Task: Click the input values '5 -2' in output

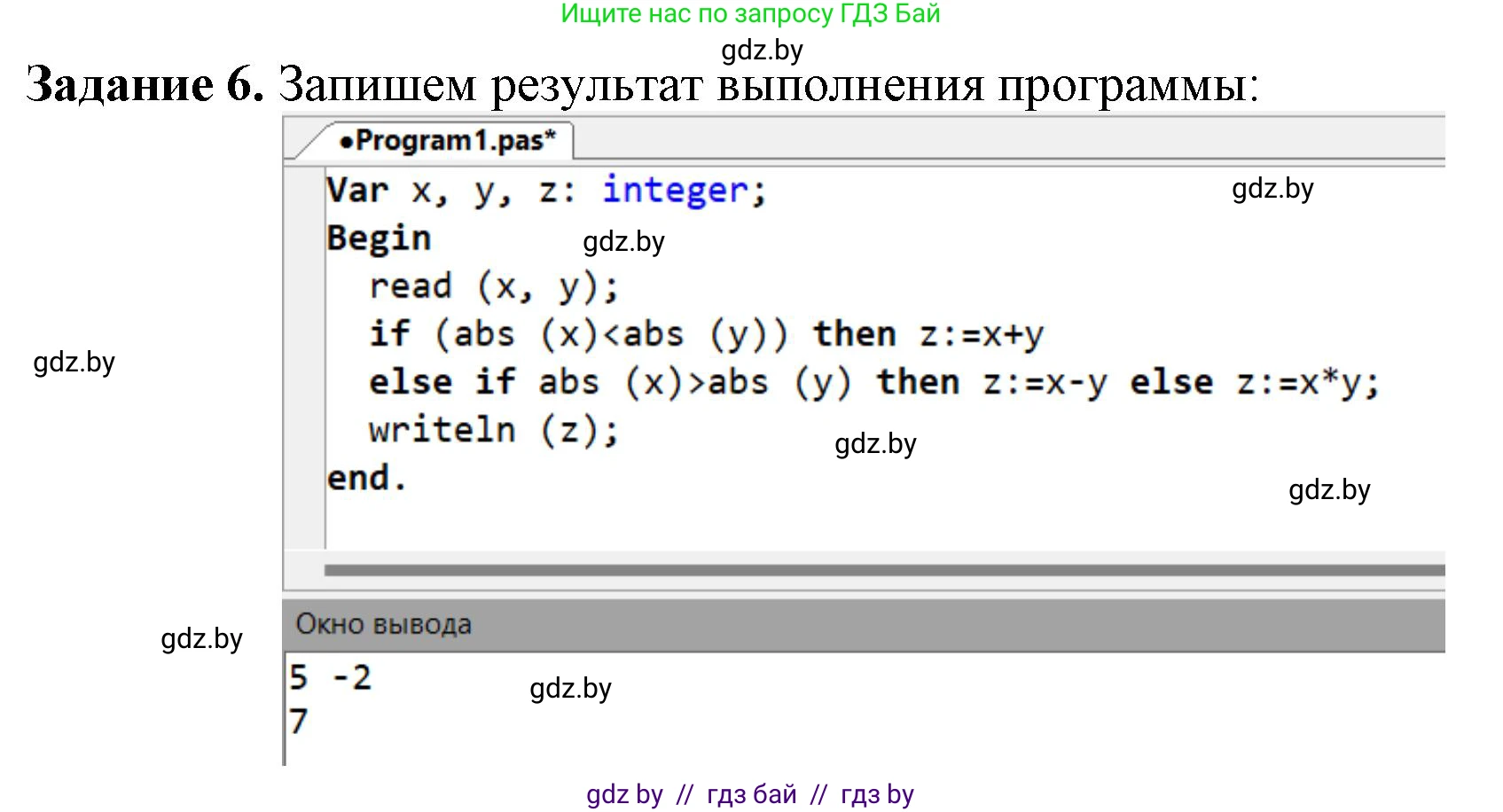Action: (330, 678)
